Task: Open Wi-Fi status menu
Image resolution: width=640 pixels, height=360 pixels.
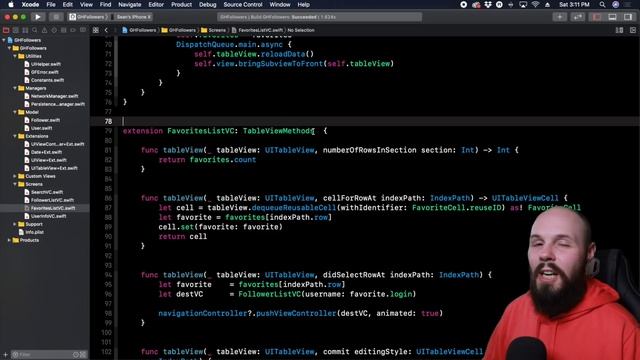Action: click(x=536, y=4)
